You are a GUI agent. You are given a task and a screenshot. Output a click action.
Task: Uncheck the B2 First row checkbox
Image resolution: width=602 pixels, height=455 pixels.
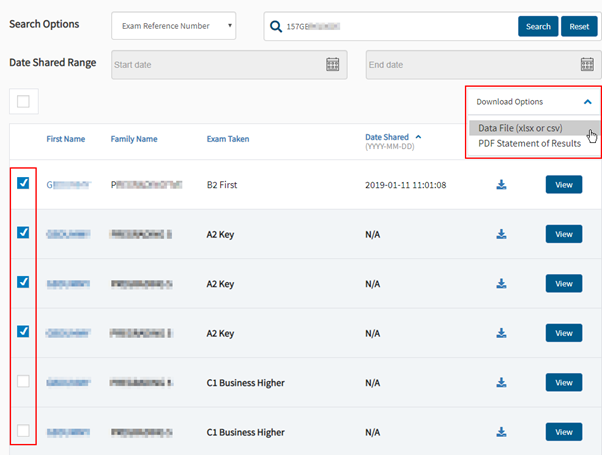click(x=23, y=183)
